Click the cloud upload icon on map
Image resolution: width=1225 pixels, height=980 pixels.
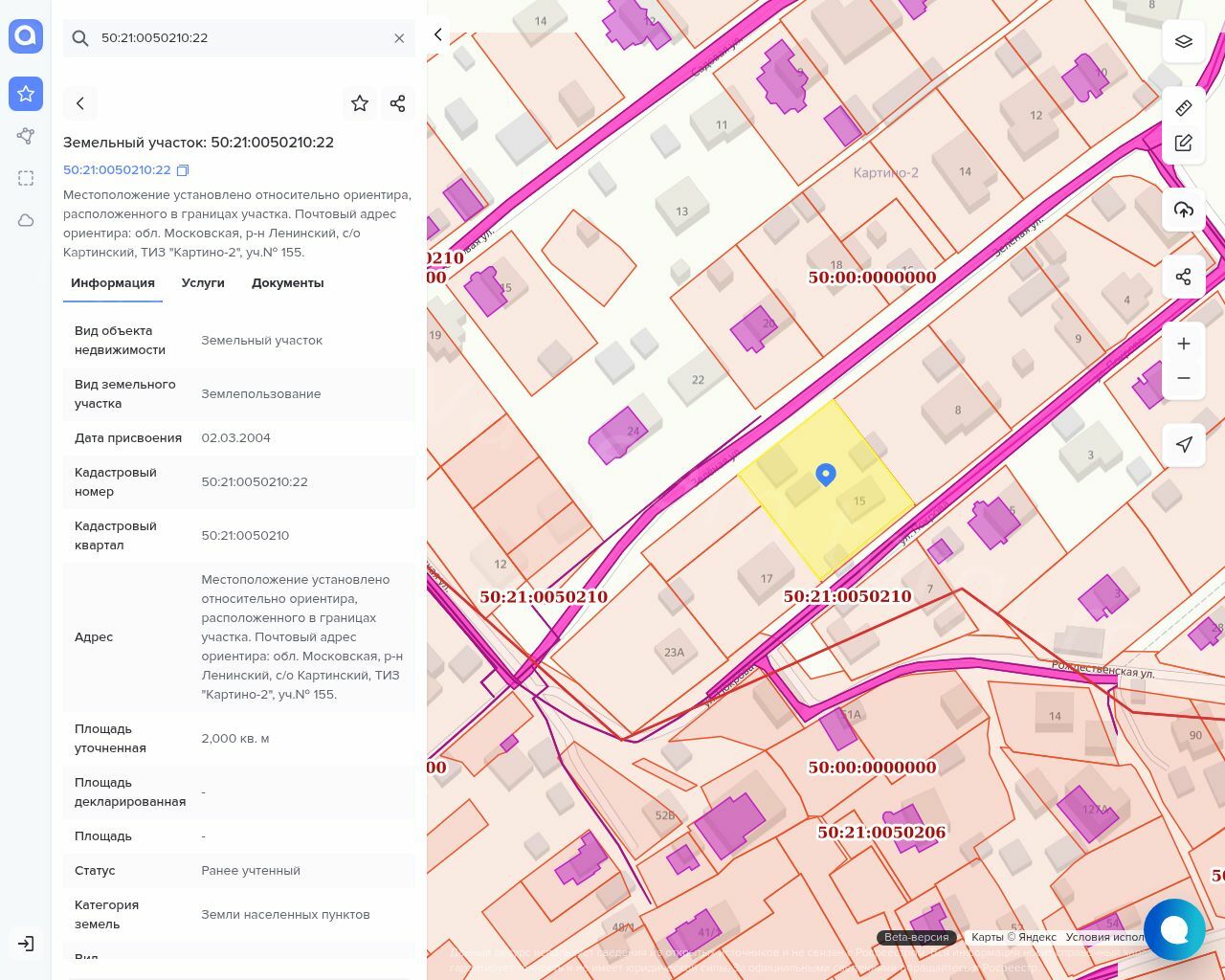click(x=1184, y=210)
